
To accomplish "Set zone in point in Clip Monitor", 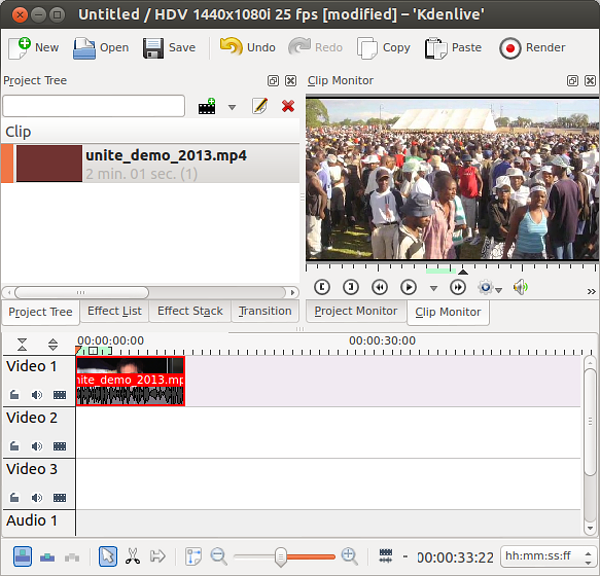I will tap(323, 287).
